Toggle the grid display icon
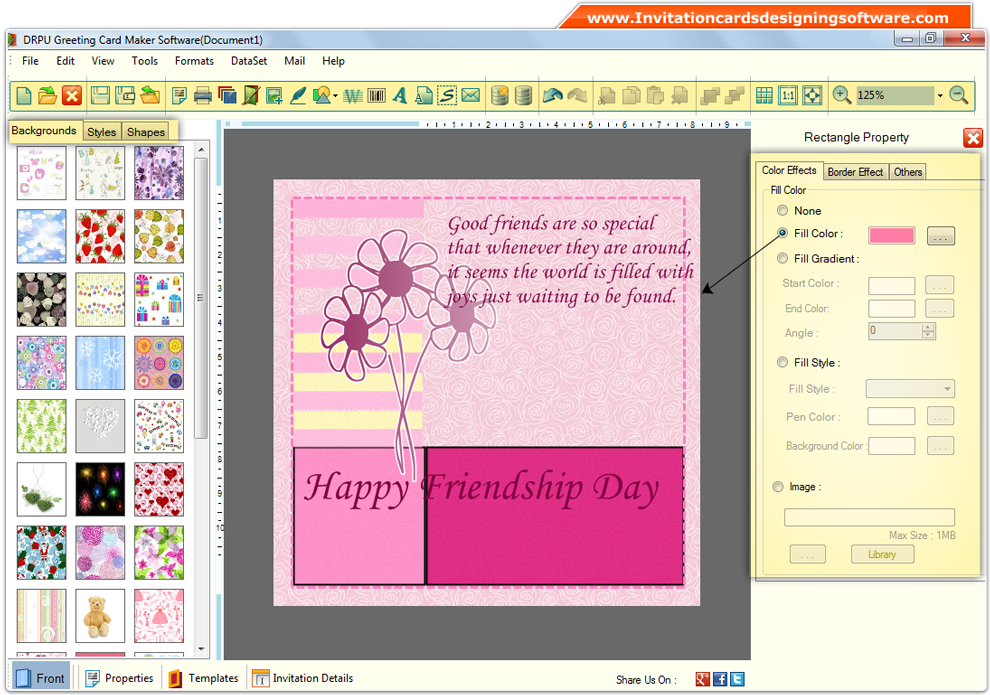This screenshot has width=990, height=695. click(764, 95)
